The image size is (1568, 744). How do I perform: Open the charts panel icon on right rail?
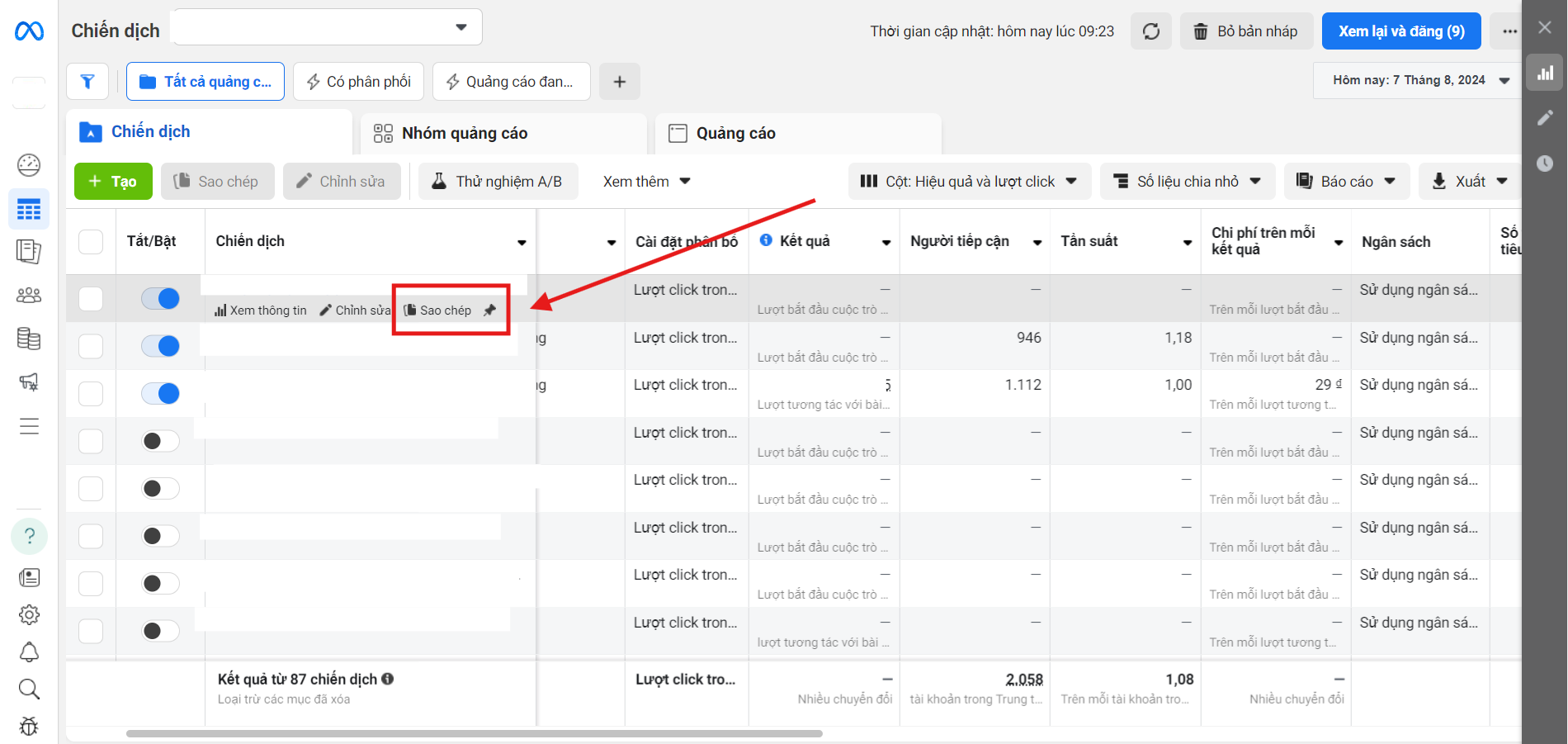point(1545,73)
